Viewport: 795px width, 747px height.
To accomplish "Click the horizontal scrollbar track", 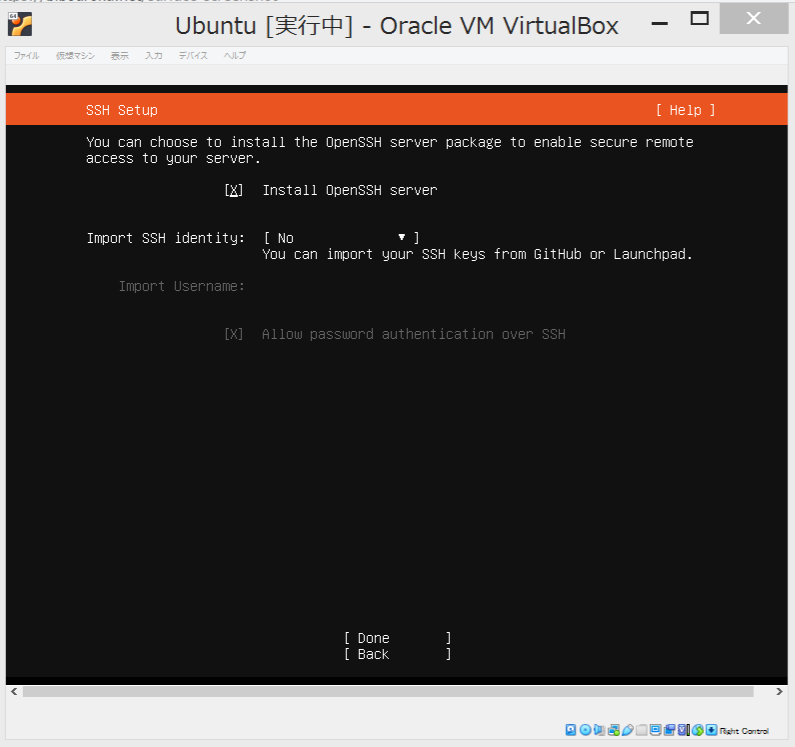I will (x=388, y=692).
